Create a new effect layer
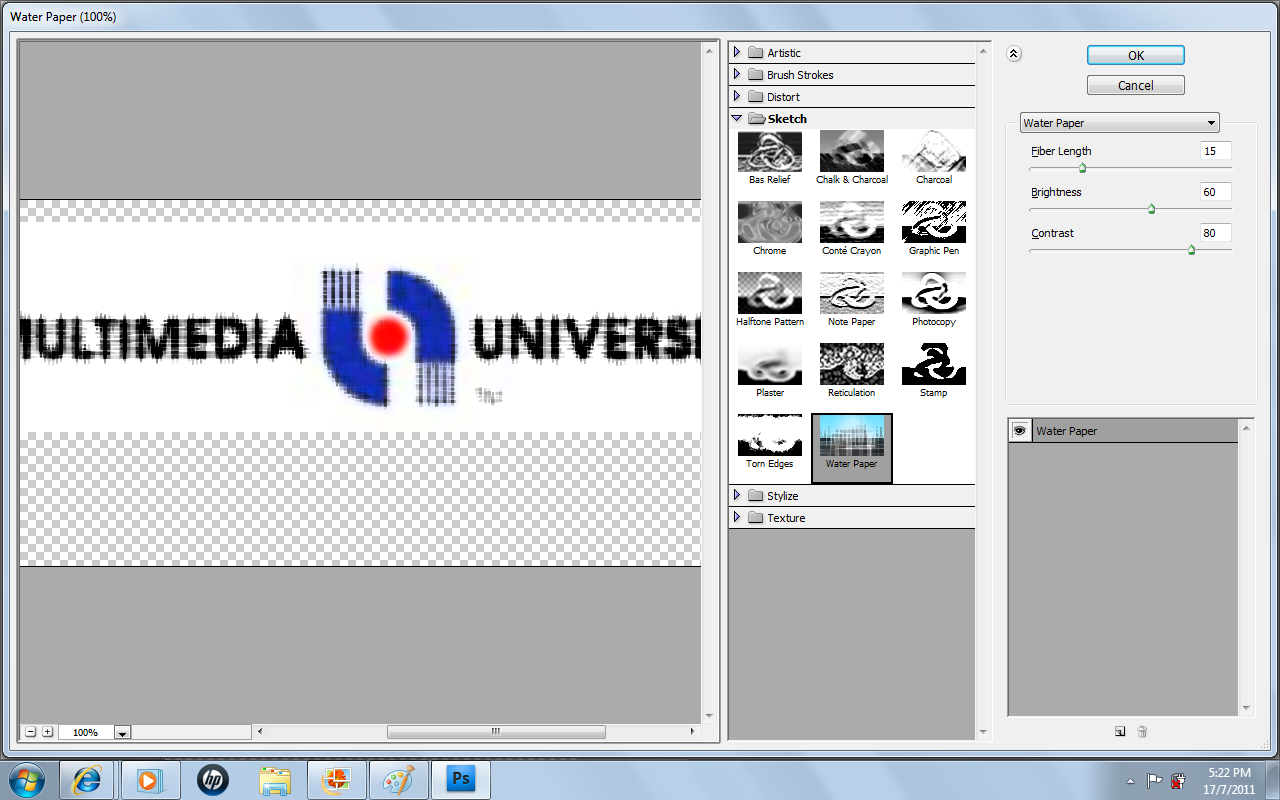The width and height of the screenshot is (1280, 800). pyautogui.click(x=1120, y=731)
